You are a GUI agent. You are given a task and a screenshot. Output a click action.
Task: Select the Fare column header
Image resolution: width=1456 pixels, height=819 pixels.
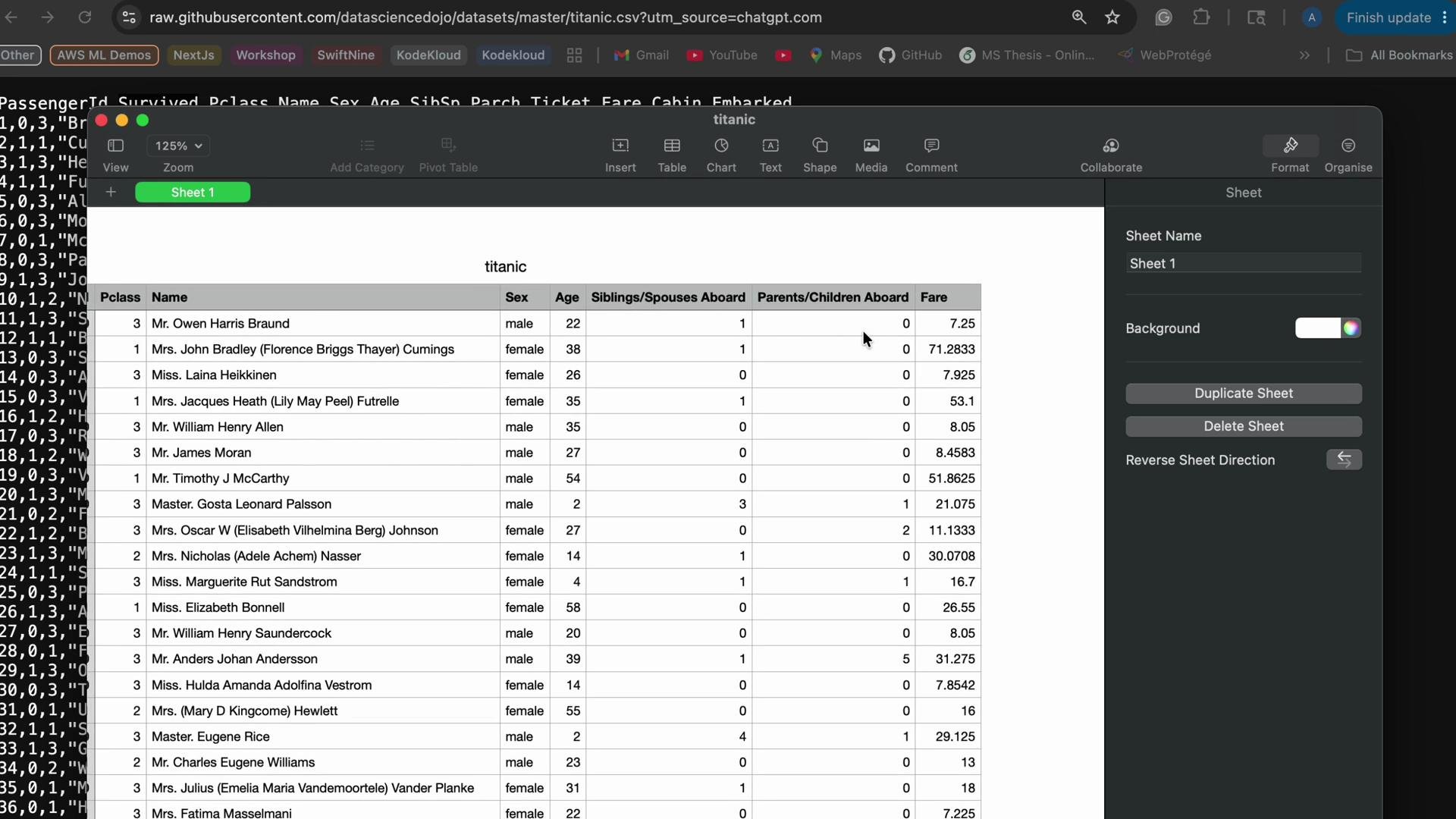coord(948,297)
